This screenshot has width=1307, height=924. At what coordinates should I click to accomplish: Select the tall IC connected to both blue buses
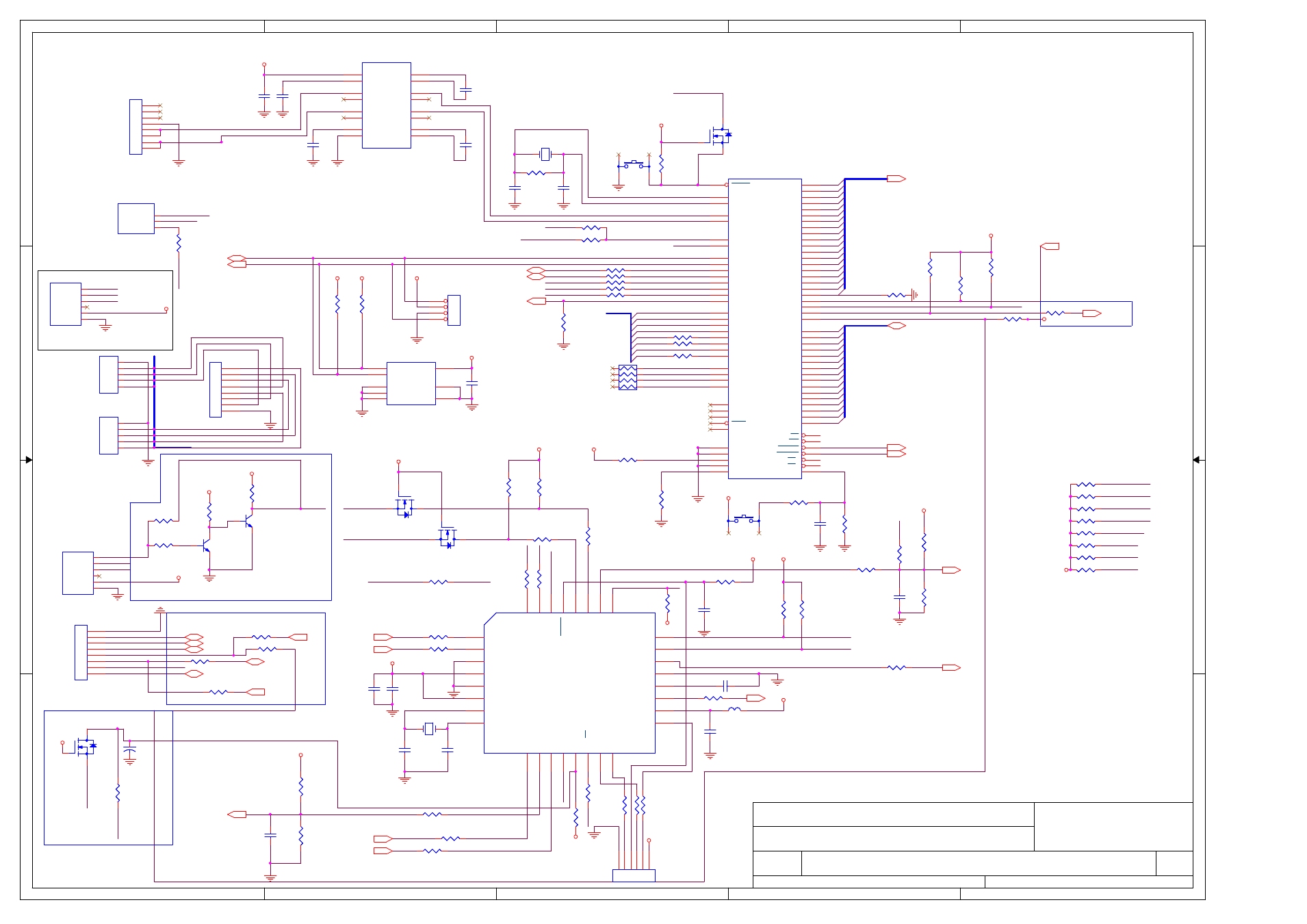pos(764,329)
